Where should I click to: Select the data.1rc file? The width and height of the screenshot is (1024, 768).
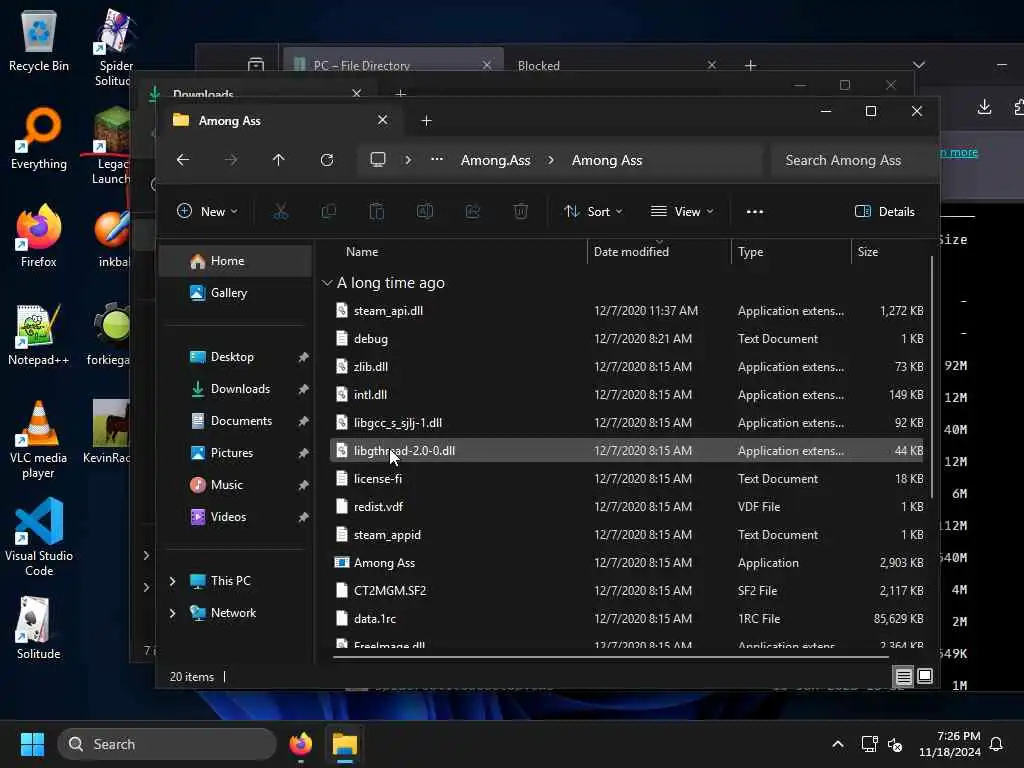point(628,619)
